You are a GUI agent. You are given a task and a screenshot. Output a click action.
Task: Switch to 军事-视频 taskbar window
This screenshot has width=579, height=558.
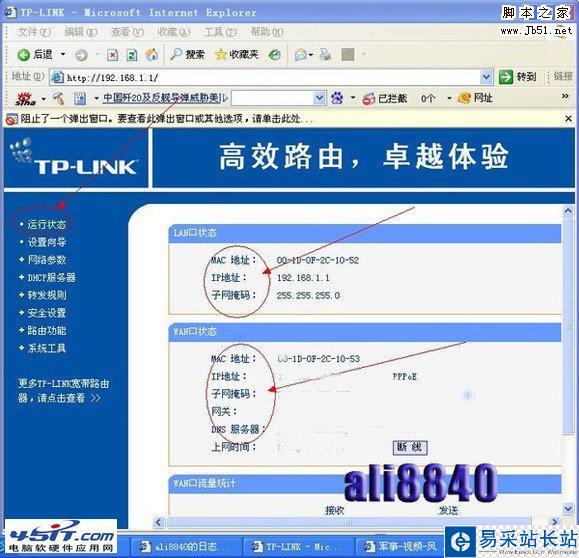tap(400, 546)
